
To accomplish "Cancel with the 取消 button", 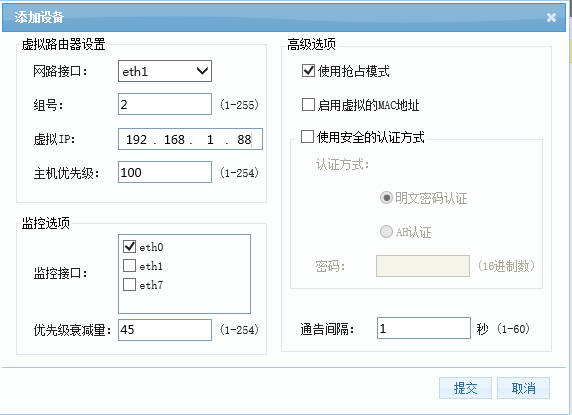I will point(523,388).
